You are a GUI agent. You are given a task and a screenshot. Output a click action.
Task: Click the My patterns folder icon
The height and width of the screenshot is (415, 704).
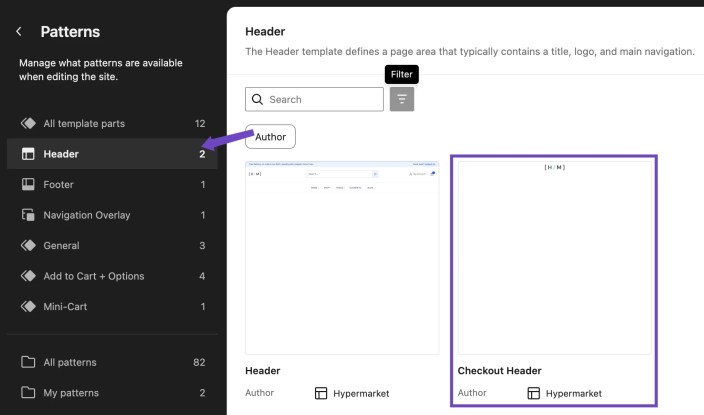(x=28, y=393)
